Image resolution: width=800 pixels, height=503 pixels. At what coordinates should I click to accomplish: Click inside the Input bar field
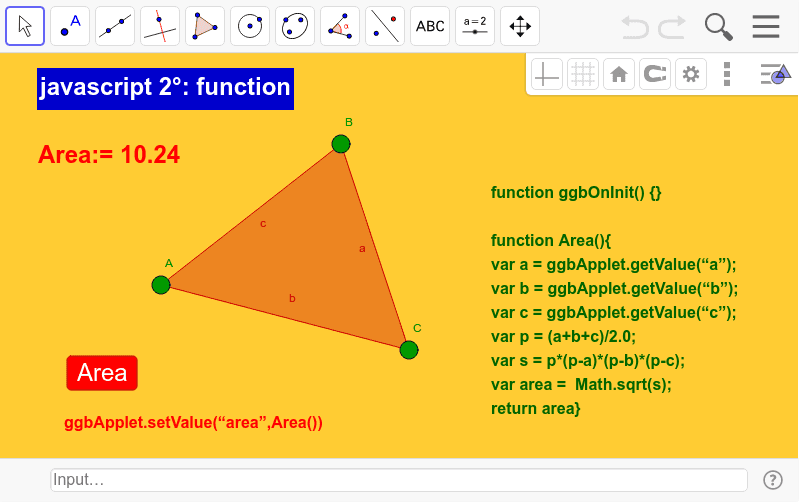[x=399, y=480]
